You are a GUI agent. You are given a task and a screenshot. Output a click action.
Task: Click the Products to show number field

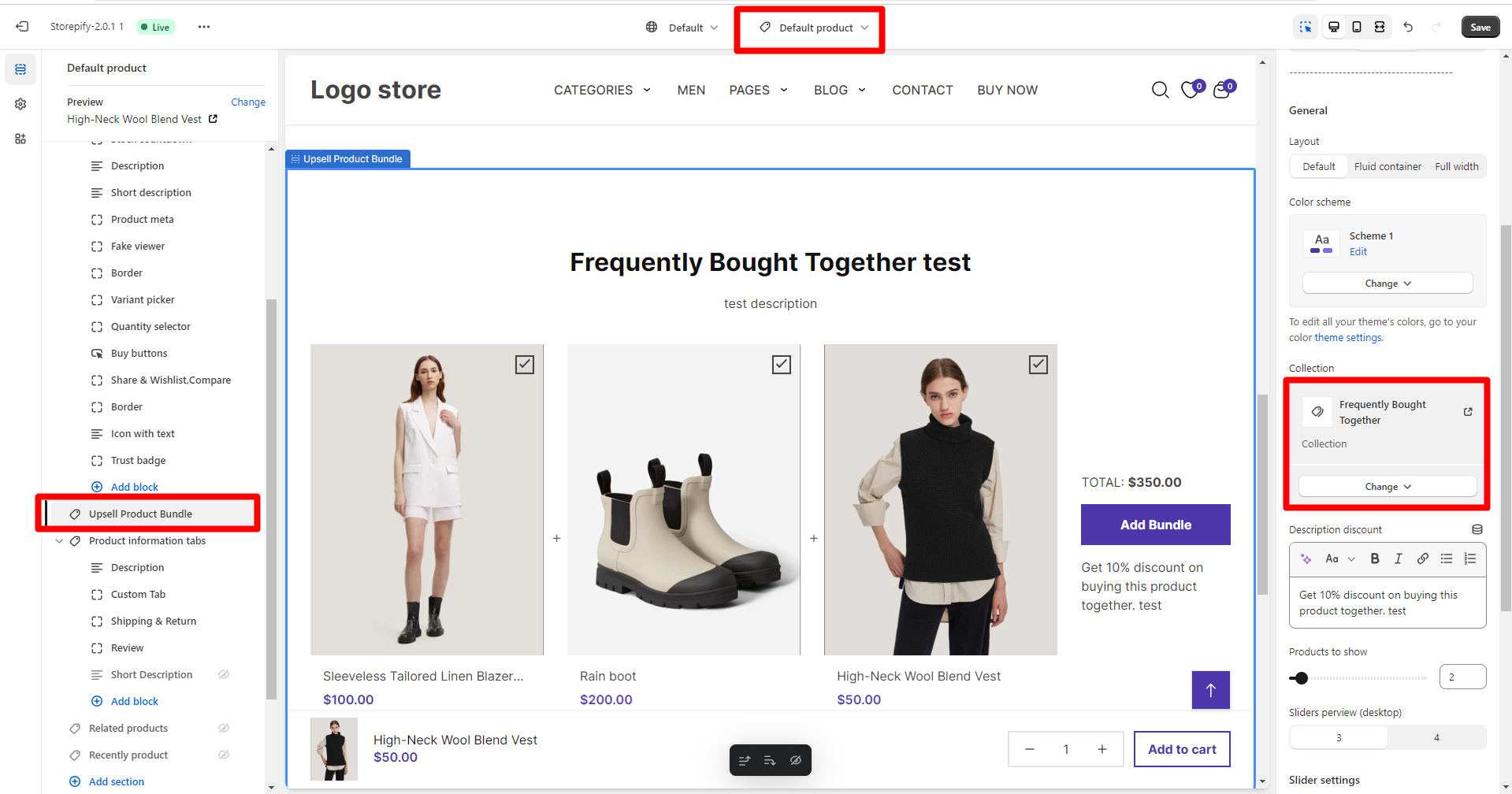[1462, 677]
